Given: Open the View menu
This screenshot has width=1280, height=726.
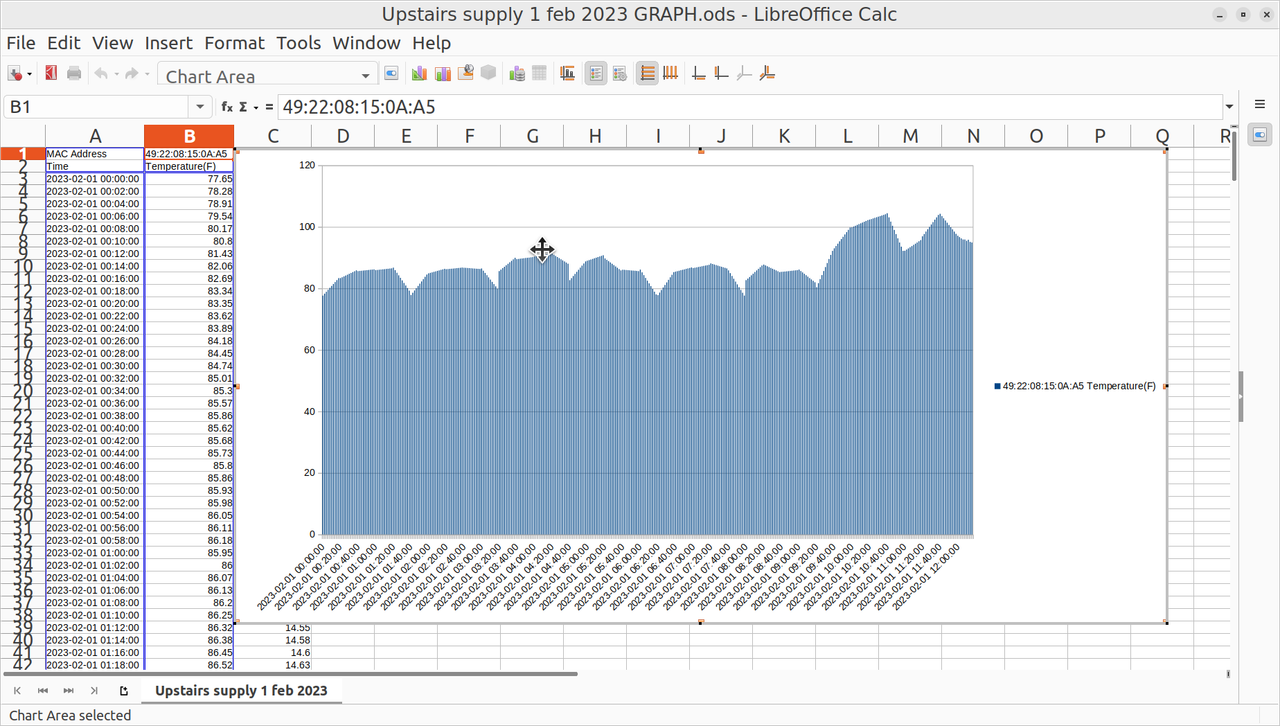Looking at the screenshot, I should [x=112, y=43].
